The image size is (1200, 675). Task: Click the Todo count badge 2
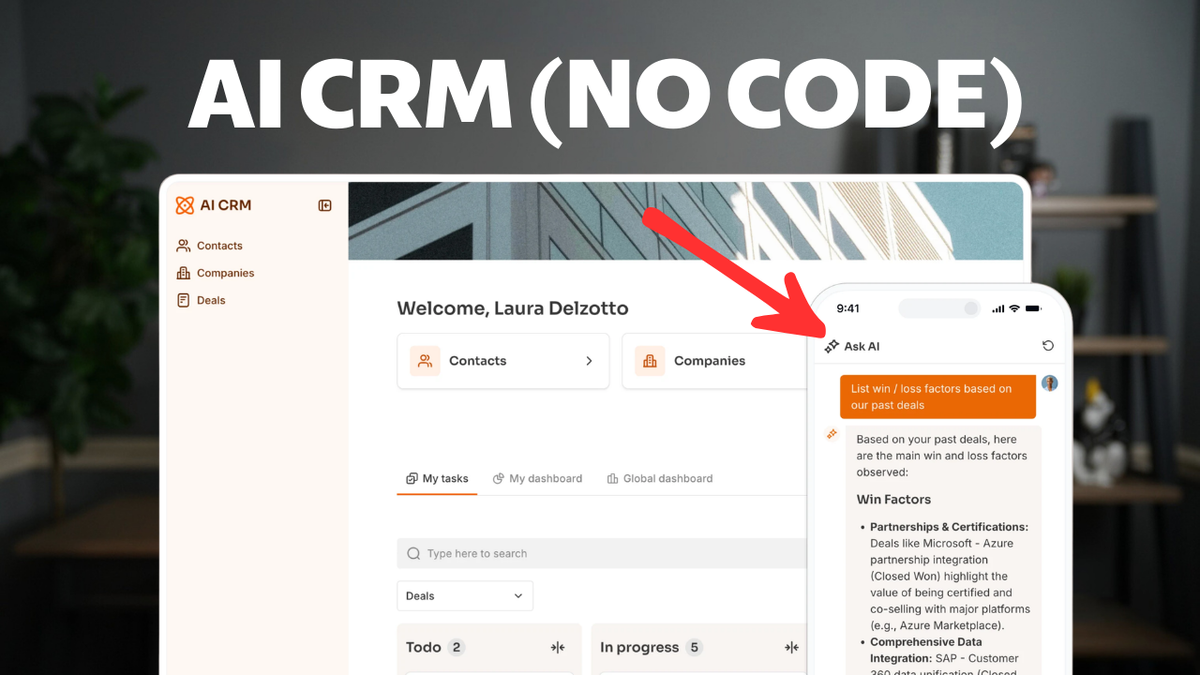(457, 647)
